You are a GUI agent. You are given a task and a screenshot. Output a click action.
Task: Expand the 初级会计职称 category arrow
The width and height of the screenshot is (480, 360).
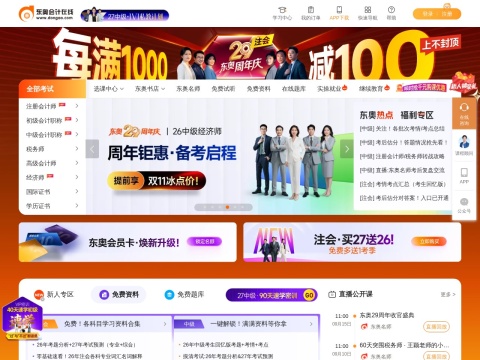[x=77, y=120]
